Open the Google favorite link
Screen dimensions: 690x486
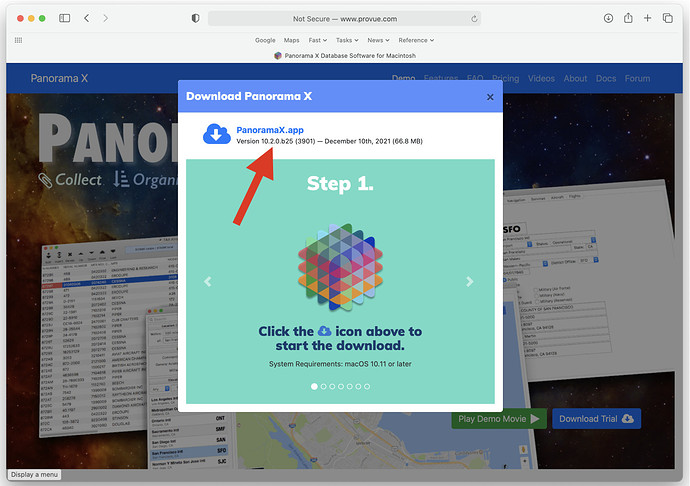pyautogui.click(x=265, y=40)
